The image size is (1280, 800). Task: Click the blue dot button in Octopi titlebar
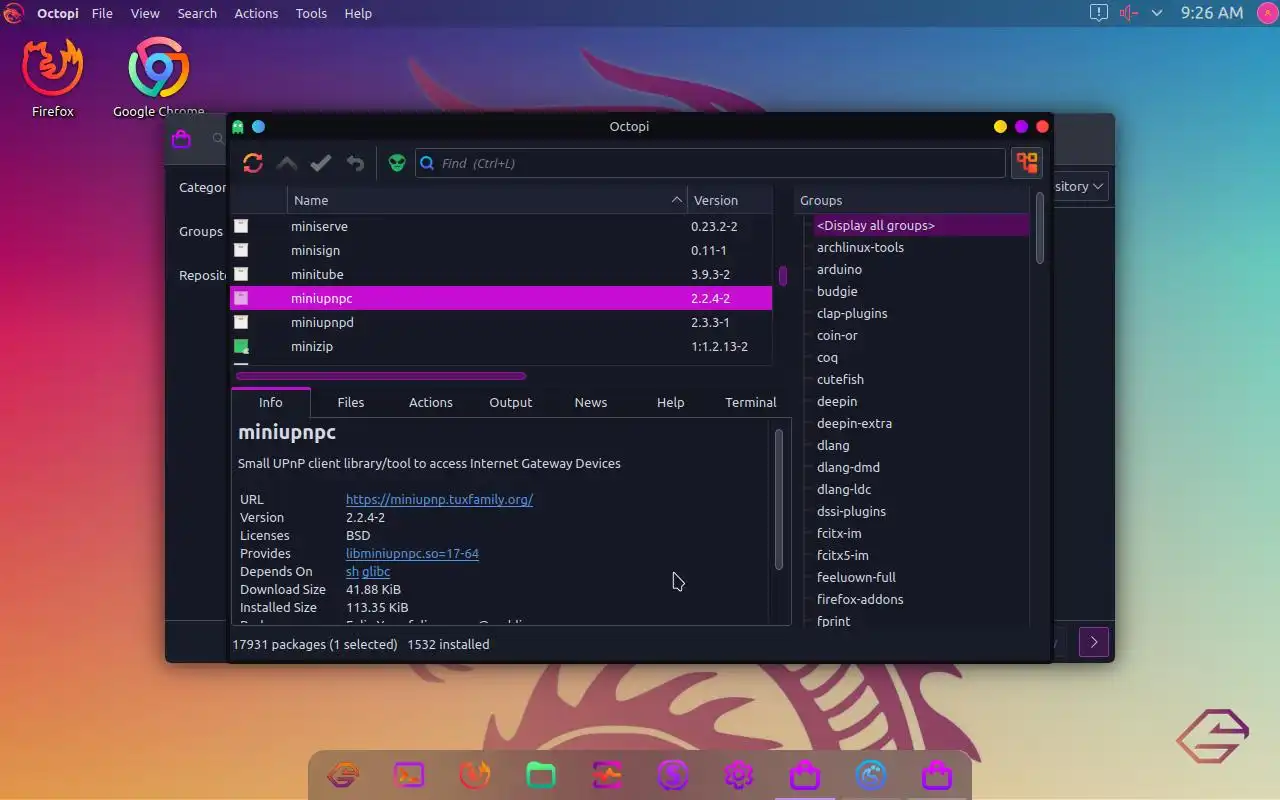pos(258,126)
